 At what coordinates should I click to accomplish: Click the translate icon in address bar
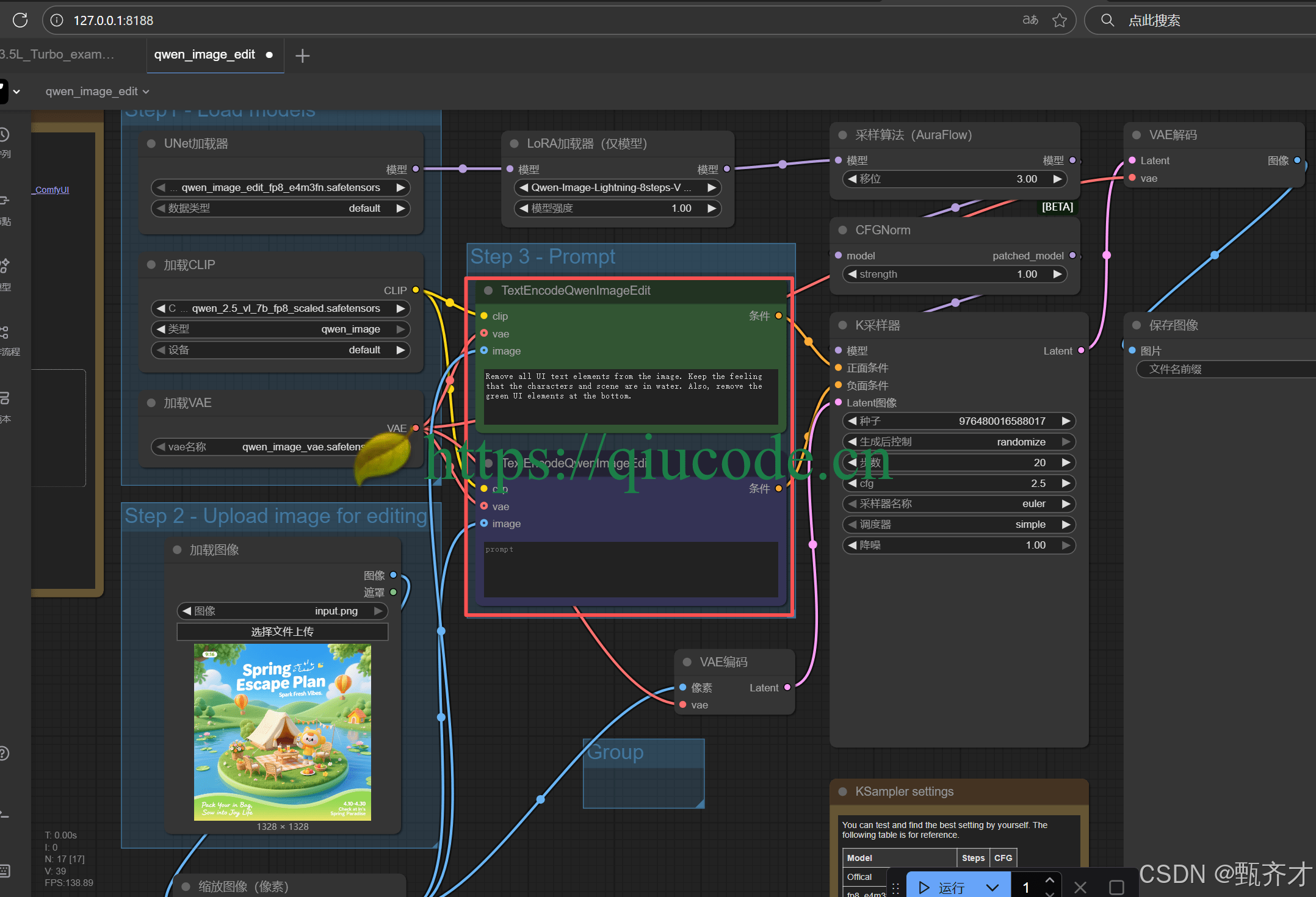pyautogui.click(x=1030, y=20)
